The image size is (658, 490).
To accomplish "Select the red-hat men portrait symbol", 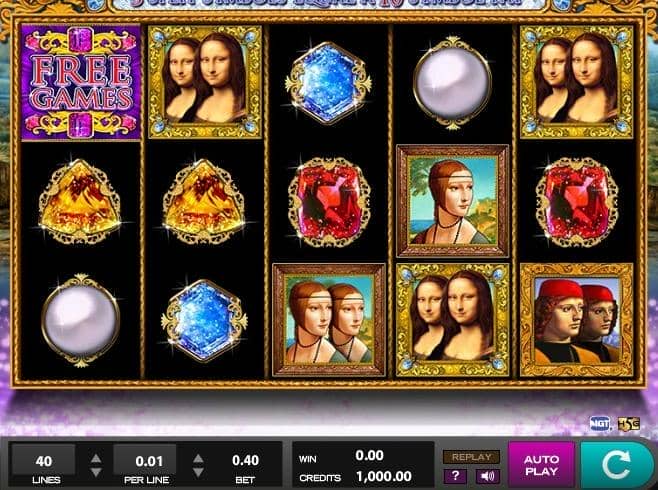I will click(x=577, y=320).
